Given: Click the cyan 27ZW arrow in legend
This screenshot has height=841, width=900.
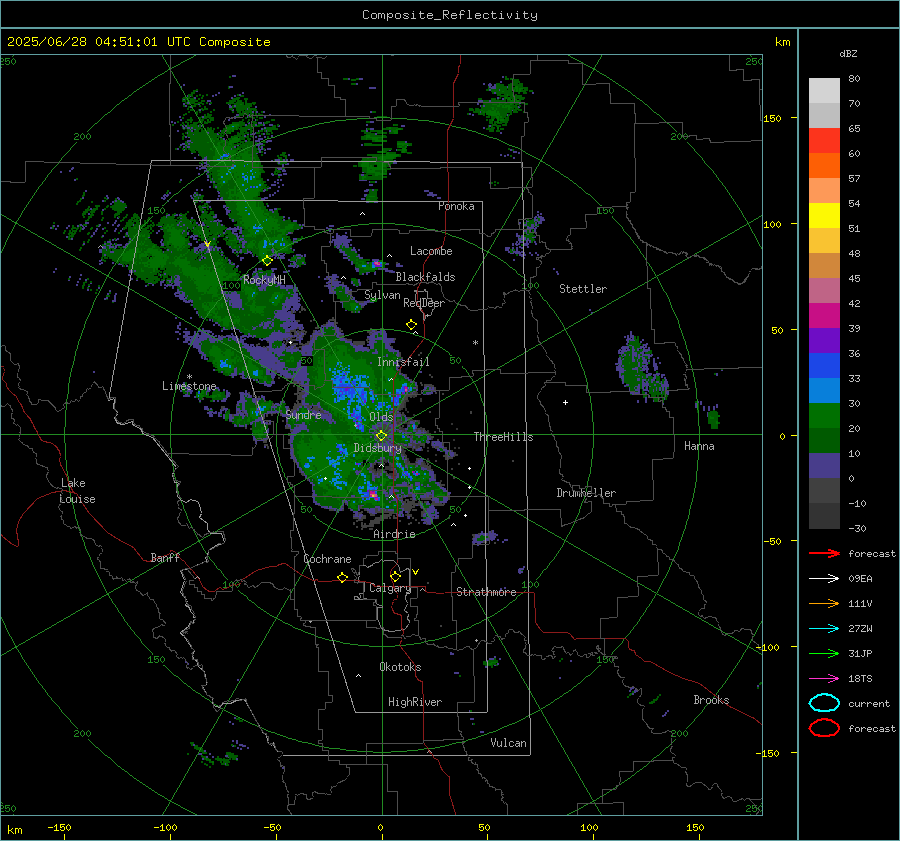Looking at the screenshot, I should pos(824,629).
